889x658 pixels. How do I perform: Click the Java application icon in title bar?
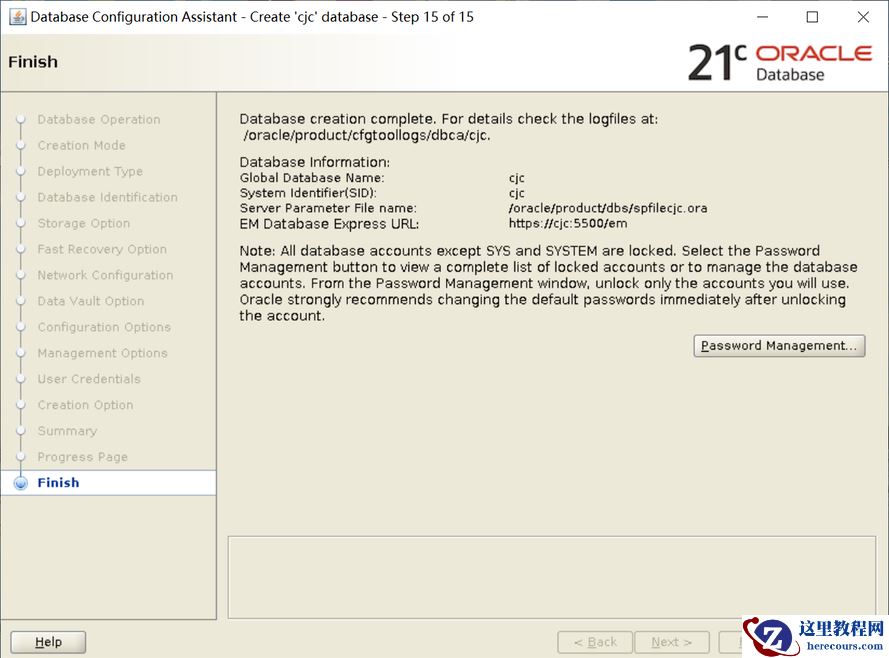pos(17,16)
